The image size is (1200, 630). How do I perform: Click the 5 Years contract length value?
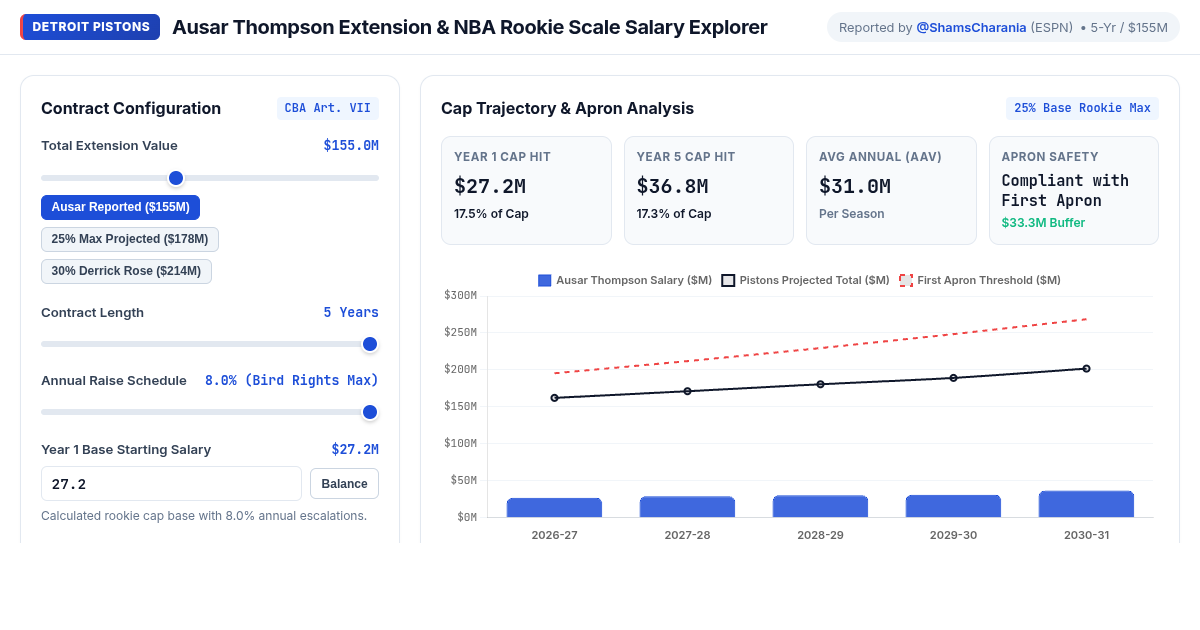351,313
